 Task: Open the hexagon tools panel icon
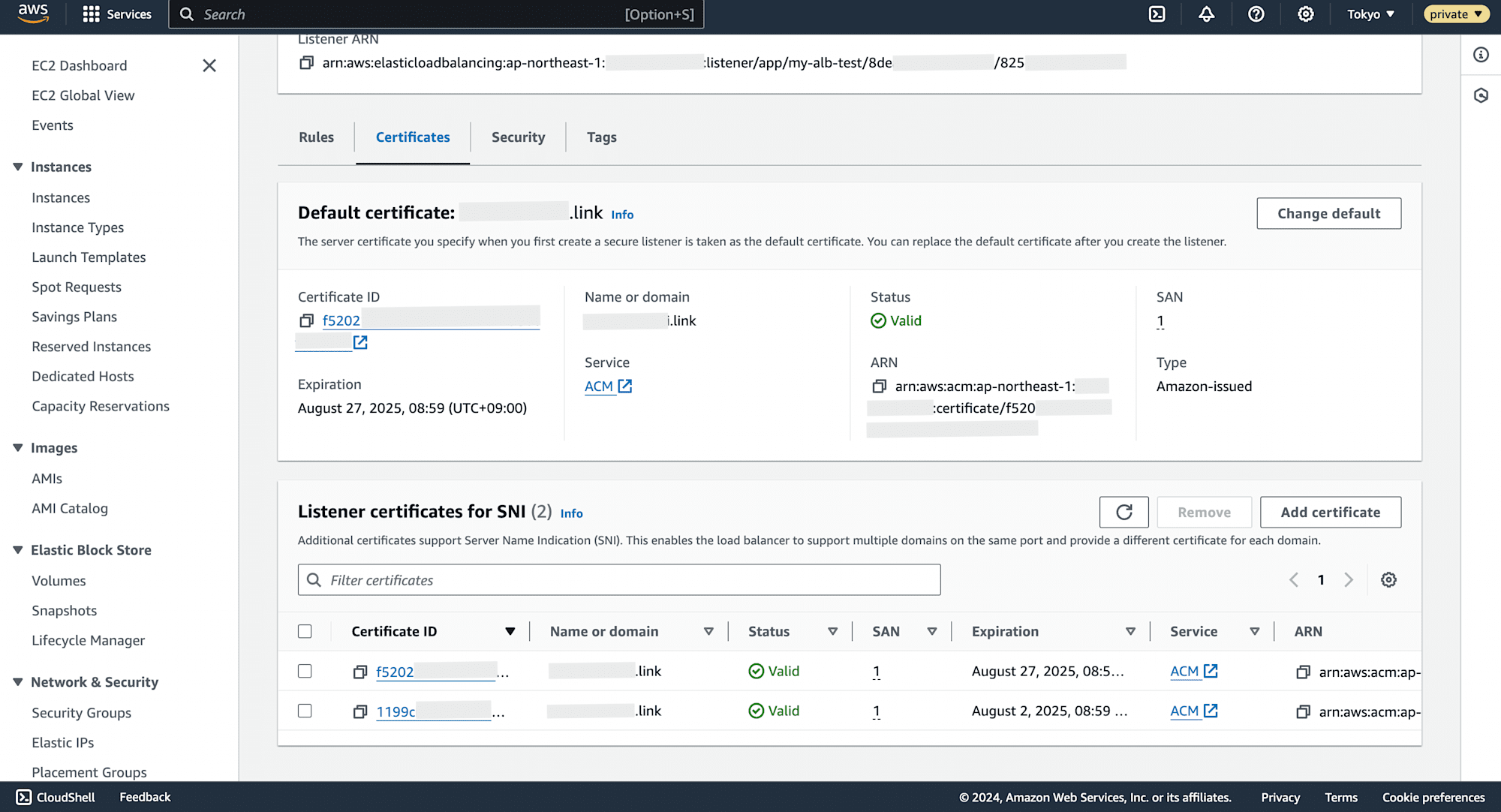1481,95
